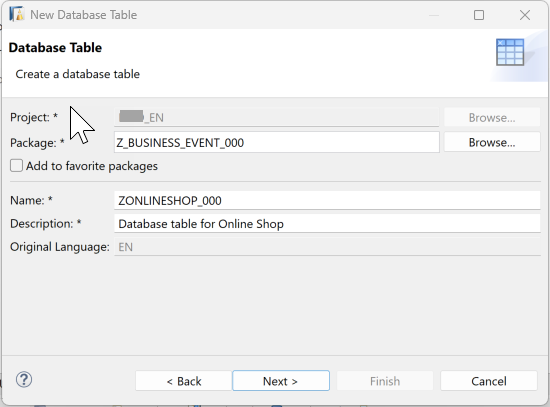Click the 'Description: *' label
Image resolution: width=550 pixels, height=407 pixels.
46,223
